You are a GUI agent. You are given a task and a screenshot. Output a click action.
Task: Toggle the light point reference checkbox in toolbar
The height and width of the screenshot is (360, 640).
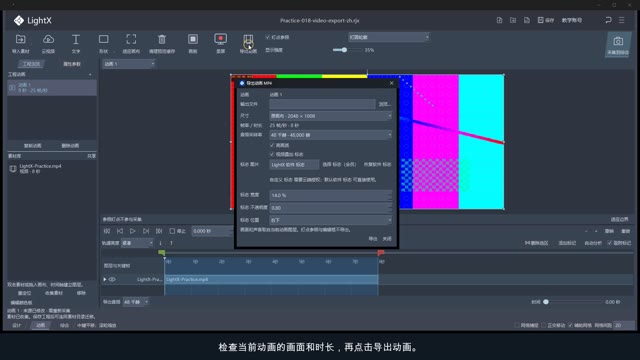(268, 37)
